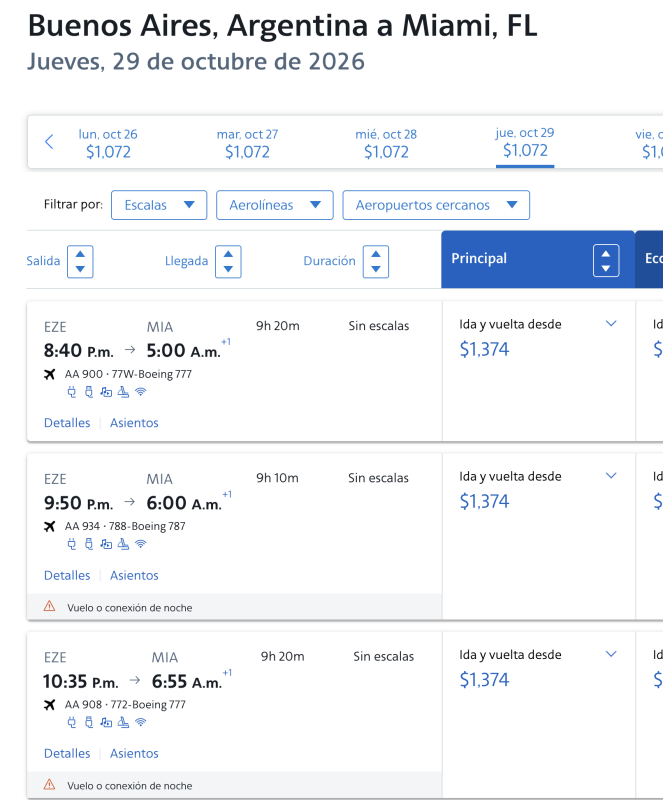Expand the Aeropuertos cercanos dropdown
The width and height of the screenshot is (663, 800).
pyautogui.click(x=436, y=205)
